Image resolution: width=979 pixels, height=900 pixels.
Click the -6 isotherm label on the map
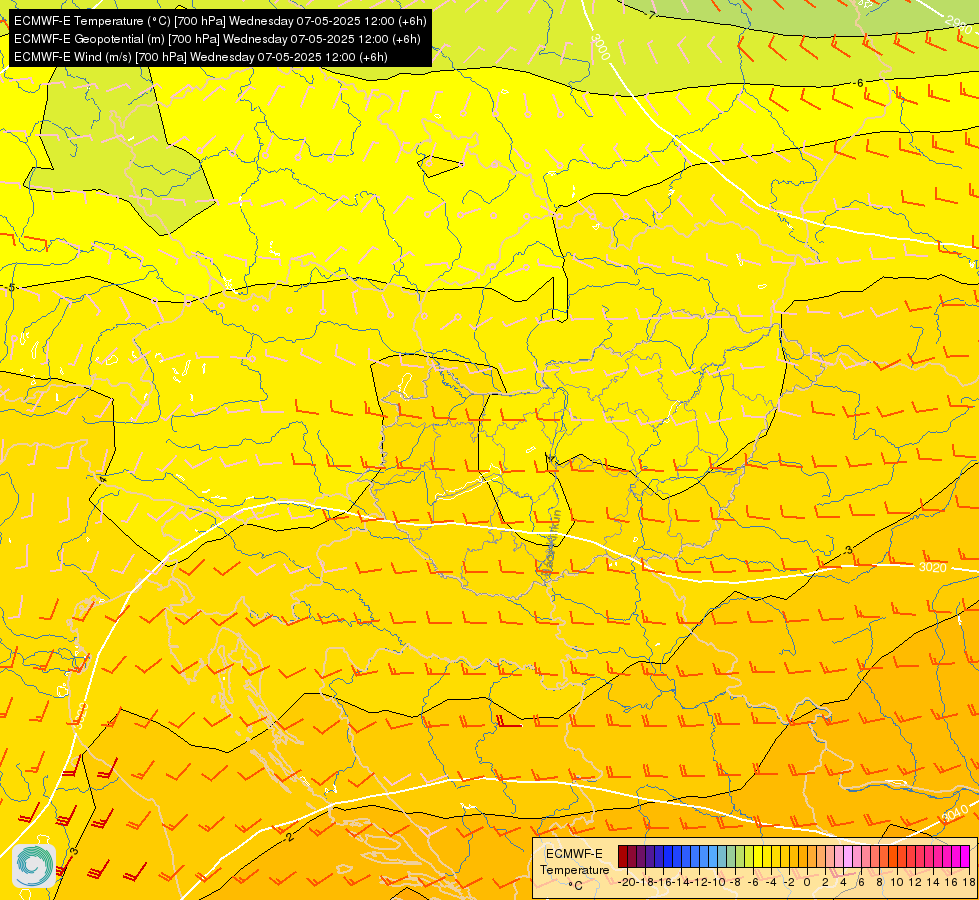(859, 82)
